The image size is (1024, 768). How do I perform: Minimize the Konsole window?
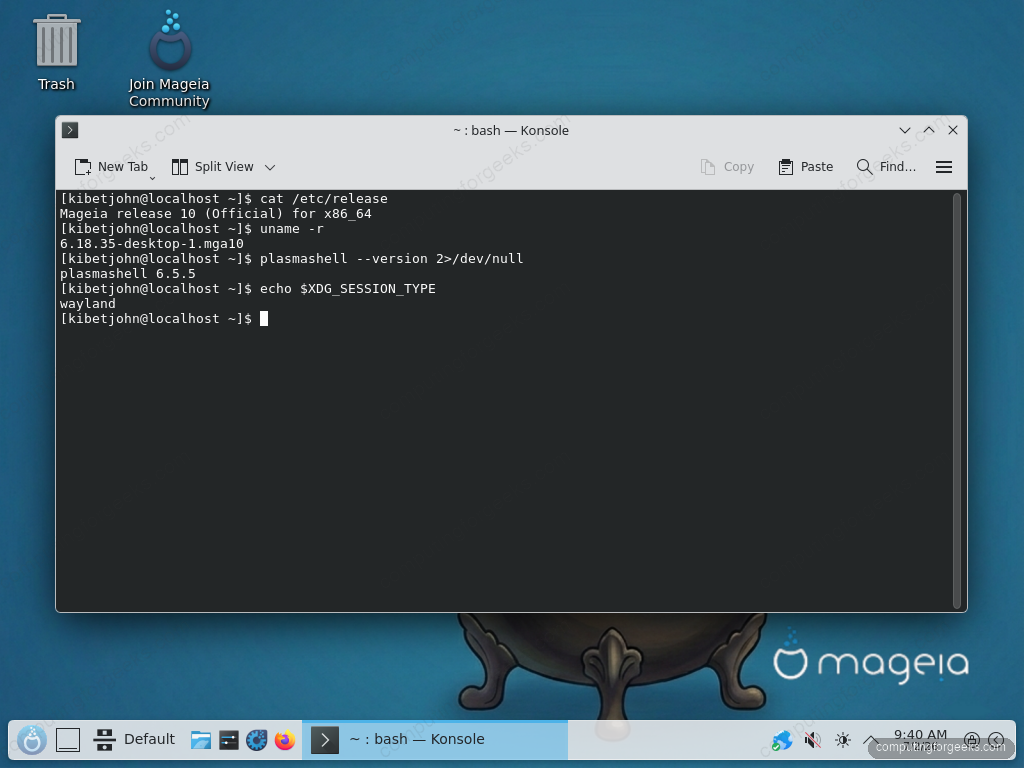904,130
